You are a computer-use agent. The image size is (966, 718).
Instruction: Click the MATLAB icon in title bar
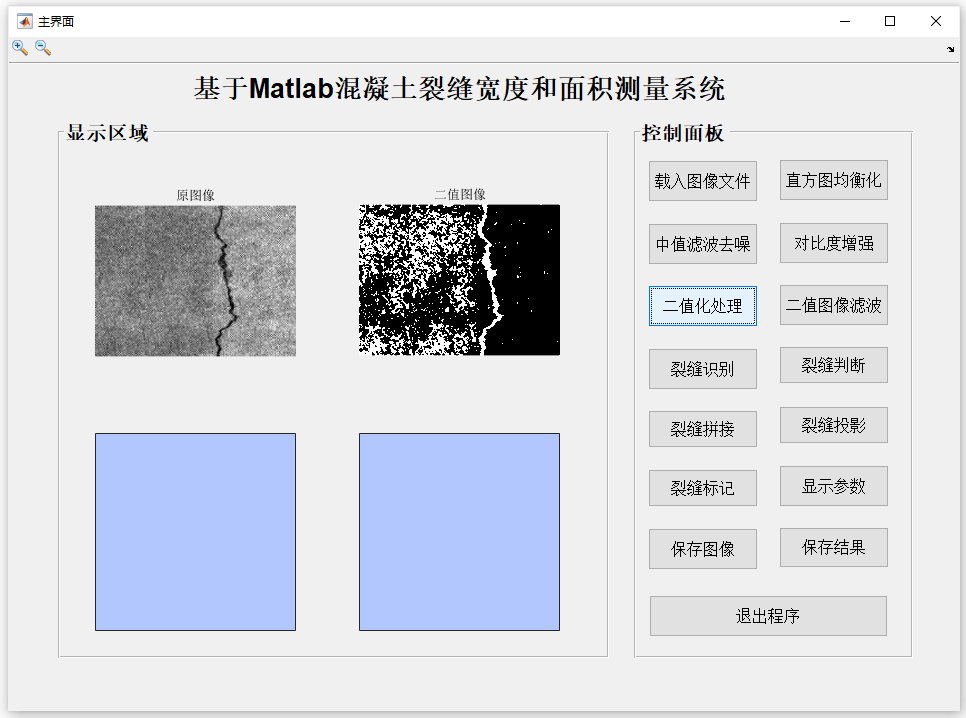coord(25,22)
